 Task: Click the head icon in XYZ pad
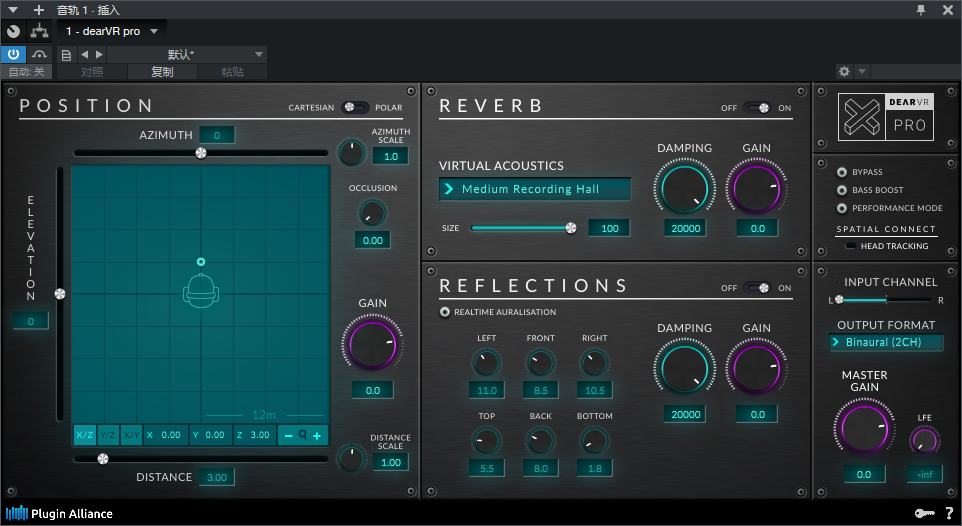pos(201,290)
